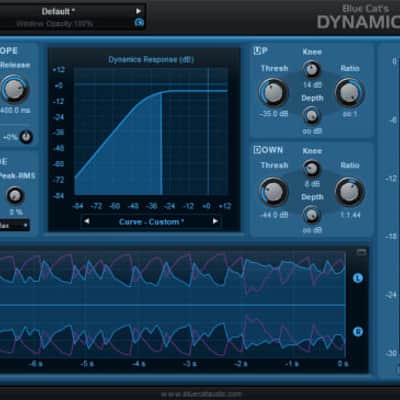Image resolution: width=400 pixels, height=400 pixels.
Task: Click the 400.0 ms release value
Action: (x=15, y=110)
